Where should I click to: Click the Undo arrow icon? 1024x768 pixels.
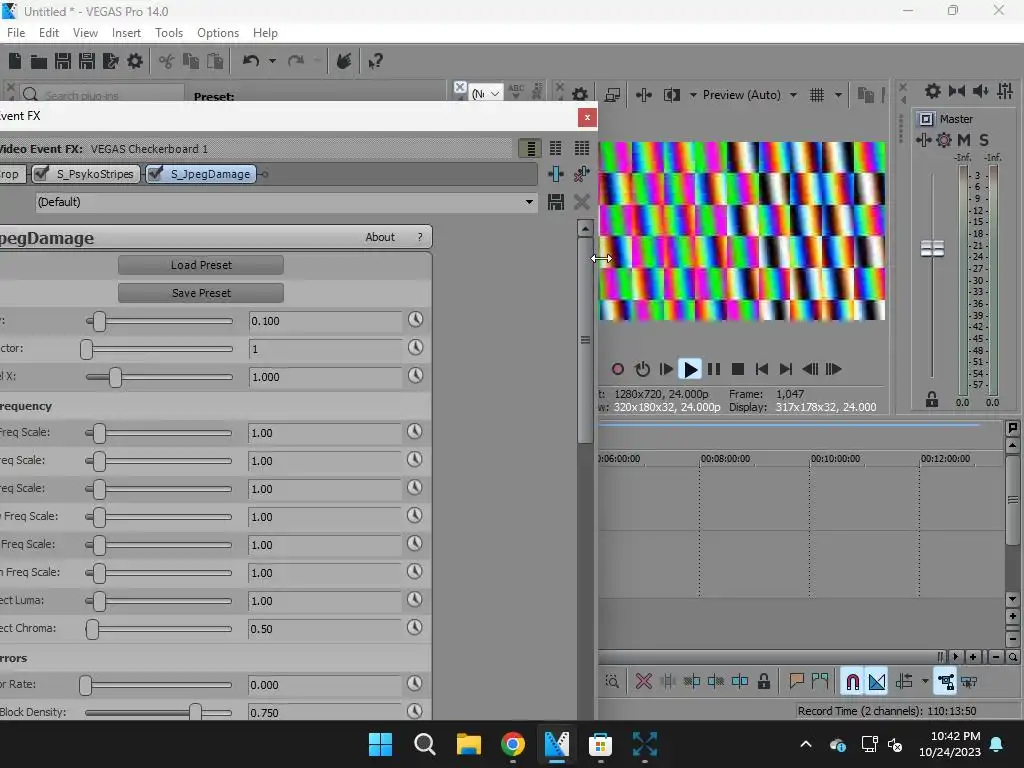click(251, 61)
